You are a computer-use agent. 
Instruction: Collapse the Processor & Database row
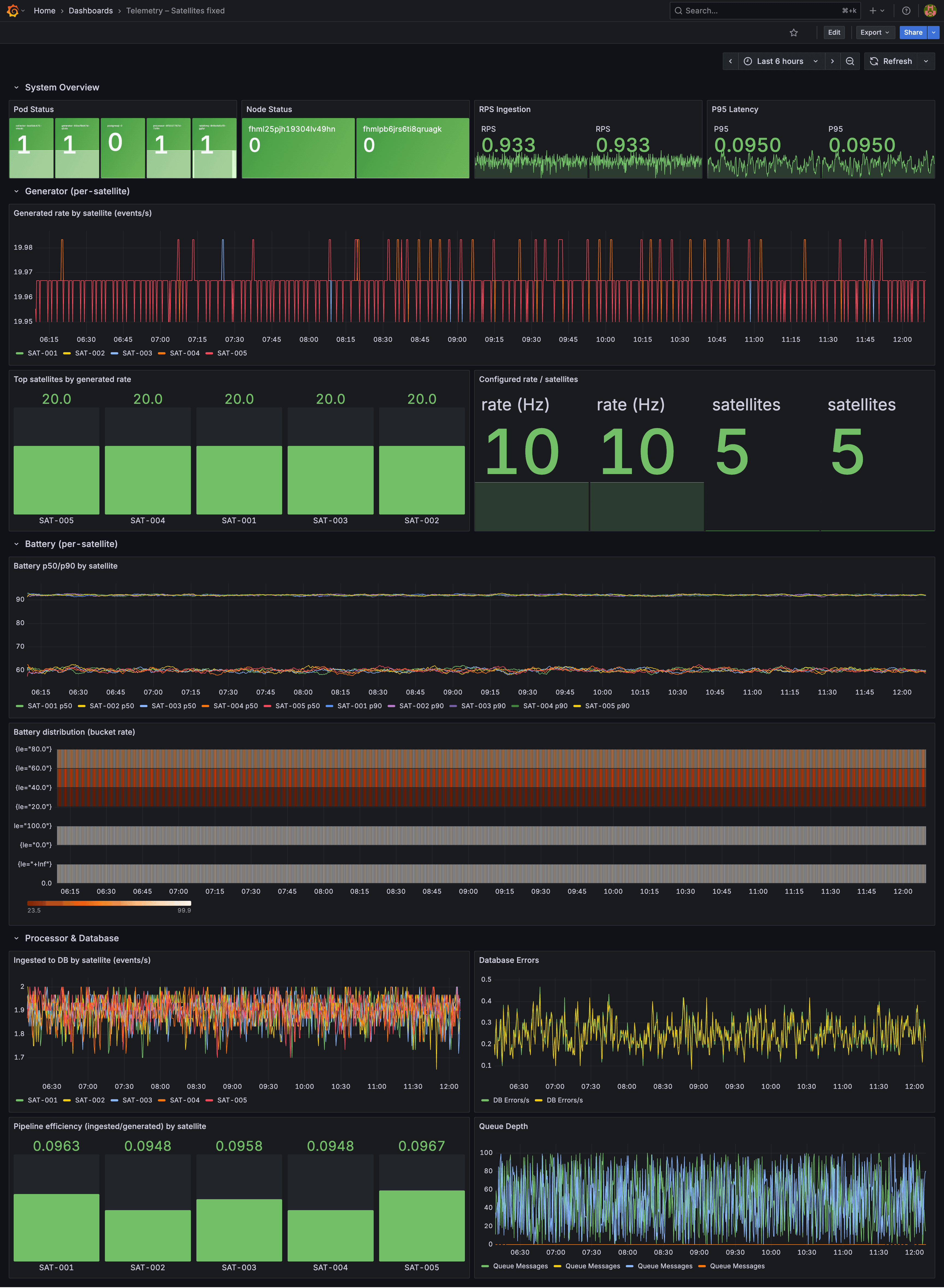coord(17,938)
